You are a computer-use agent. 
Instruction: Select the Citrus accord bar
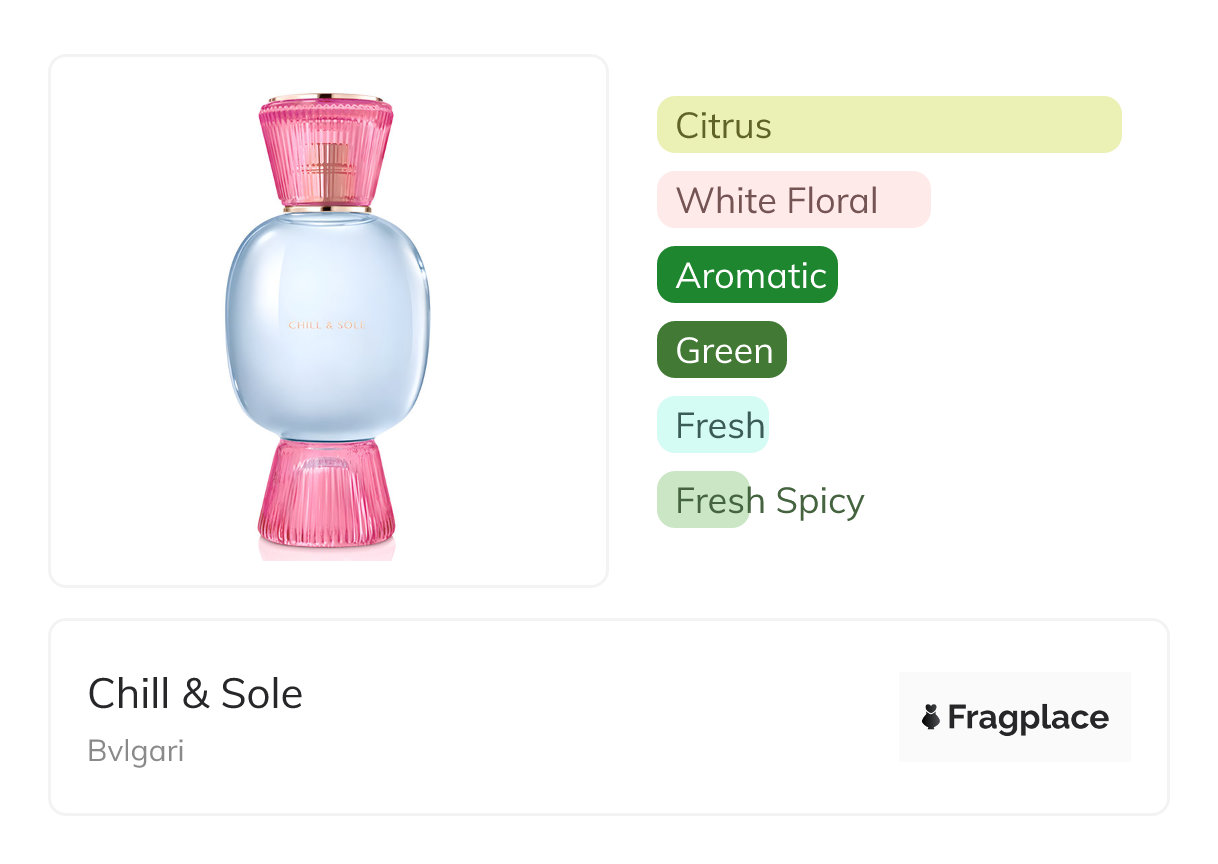coord(888,125)
